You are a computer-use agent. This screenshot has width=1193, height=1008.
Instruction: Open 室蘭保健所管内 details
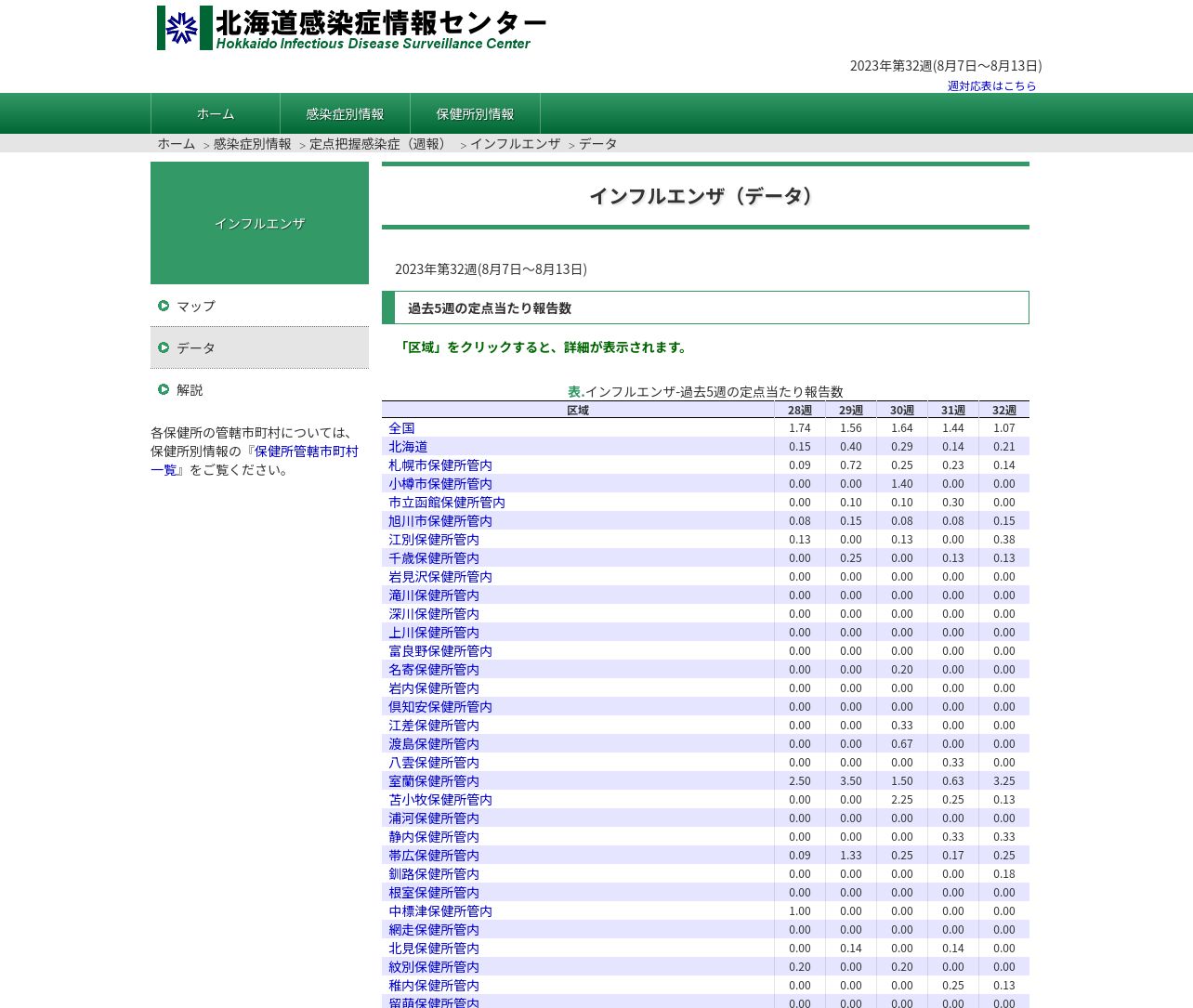tap(434, 781)
